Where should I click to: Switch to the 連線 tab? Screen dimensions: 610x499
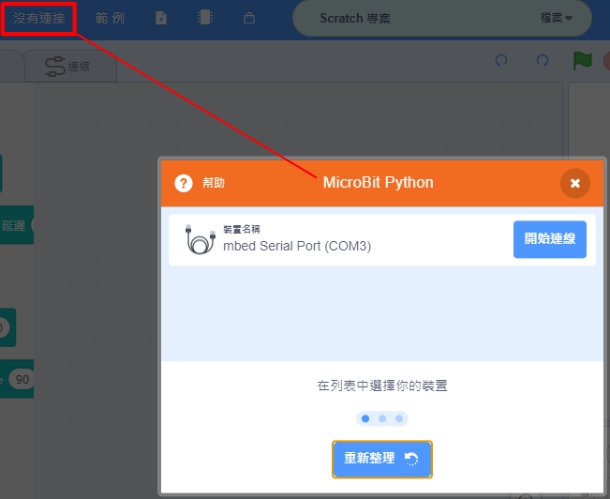68,66
